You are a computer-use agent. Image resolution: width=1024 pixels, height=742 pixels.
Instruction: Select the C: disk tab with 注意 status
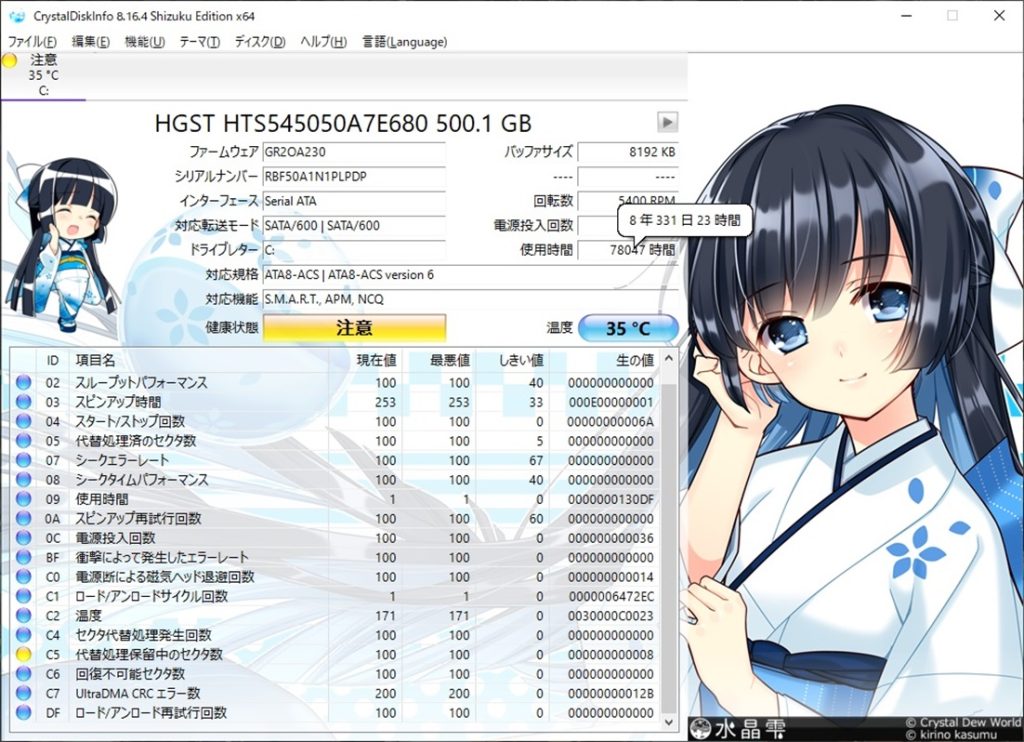coord(43,75)
